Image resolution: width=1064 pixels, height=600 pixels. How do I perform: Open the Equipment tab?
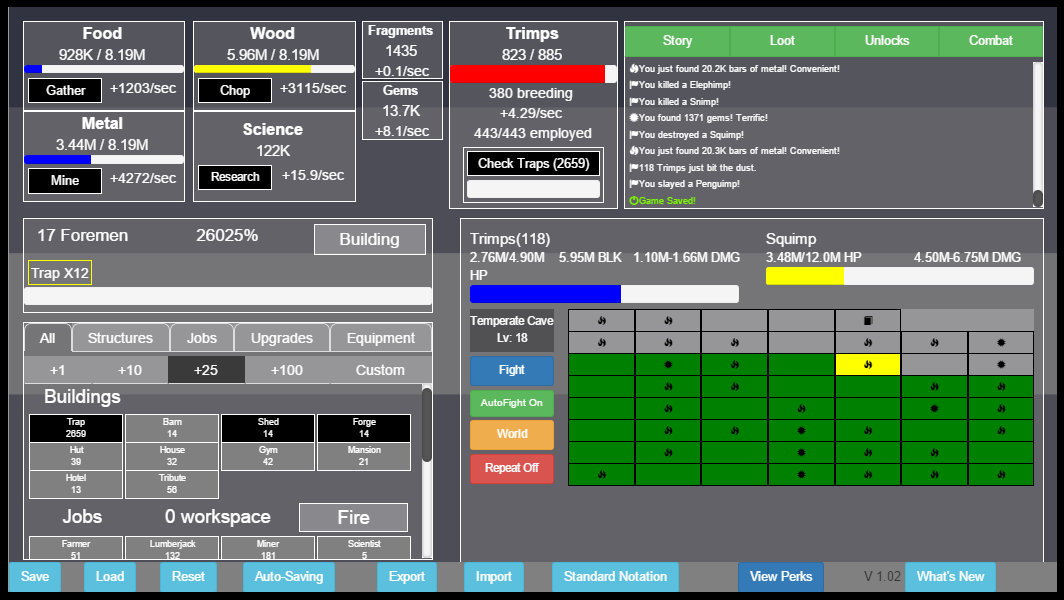click(x=380, y=338)
